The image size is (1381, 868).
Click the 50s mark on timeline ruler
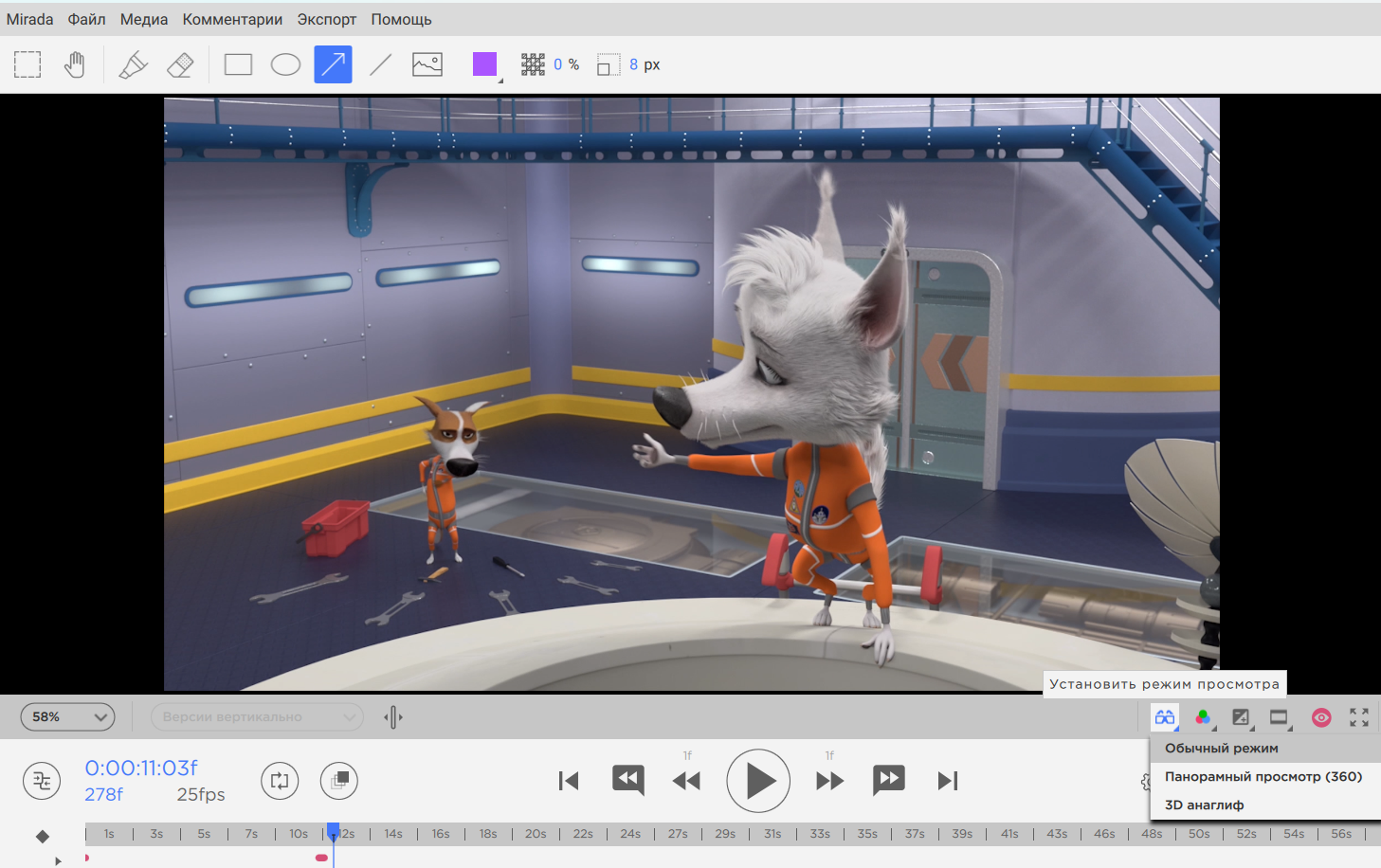point(1199,834)
